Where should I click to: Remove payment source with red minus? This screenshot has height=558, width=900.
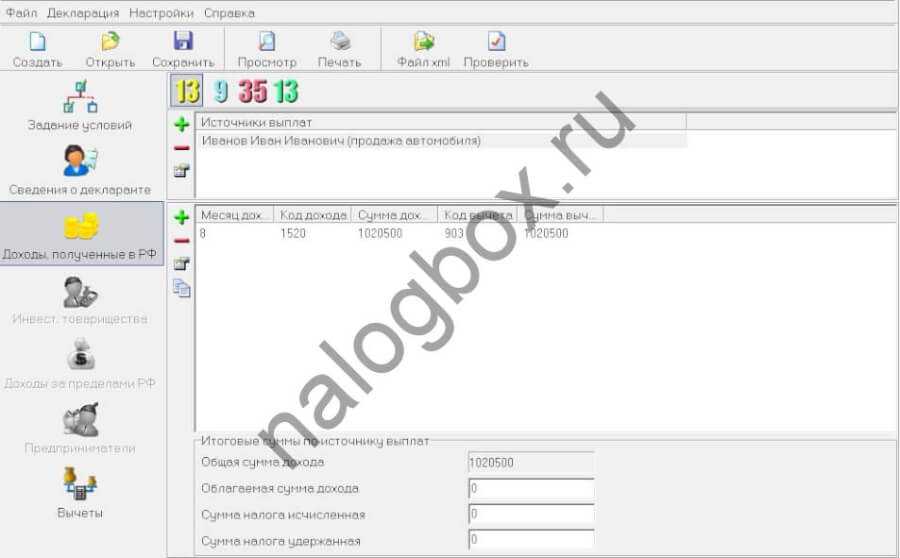point(181,148)
